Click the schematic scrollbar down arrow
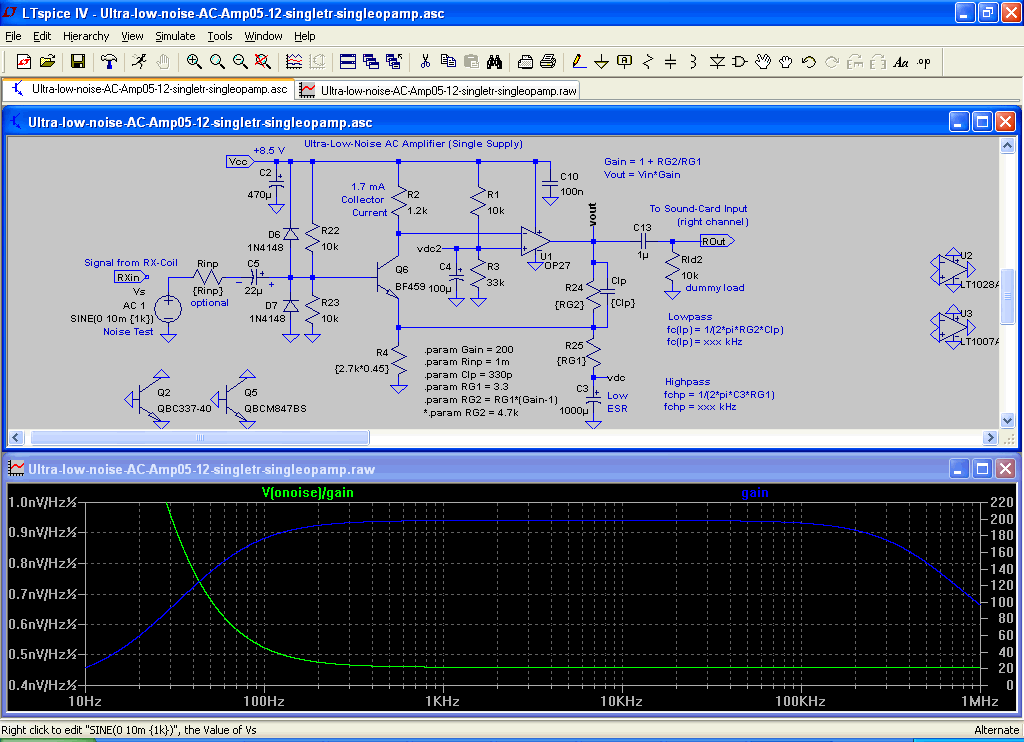 (1008, 421)
